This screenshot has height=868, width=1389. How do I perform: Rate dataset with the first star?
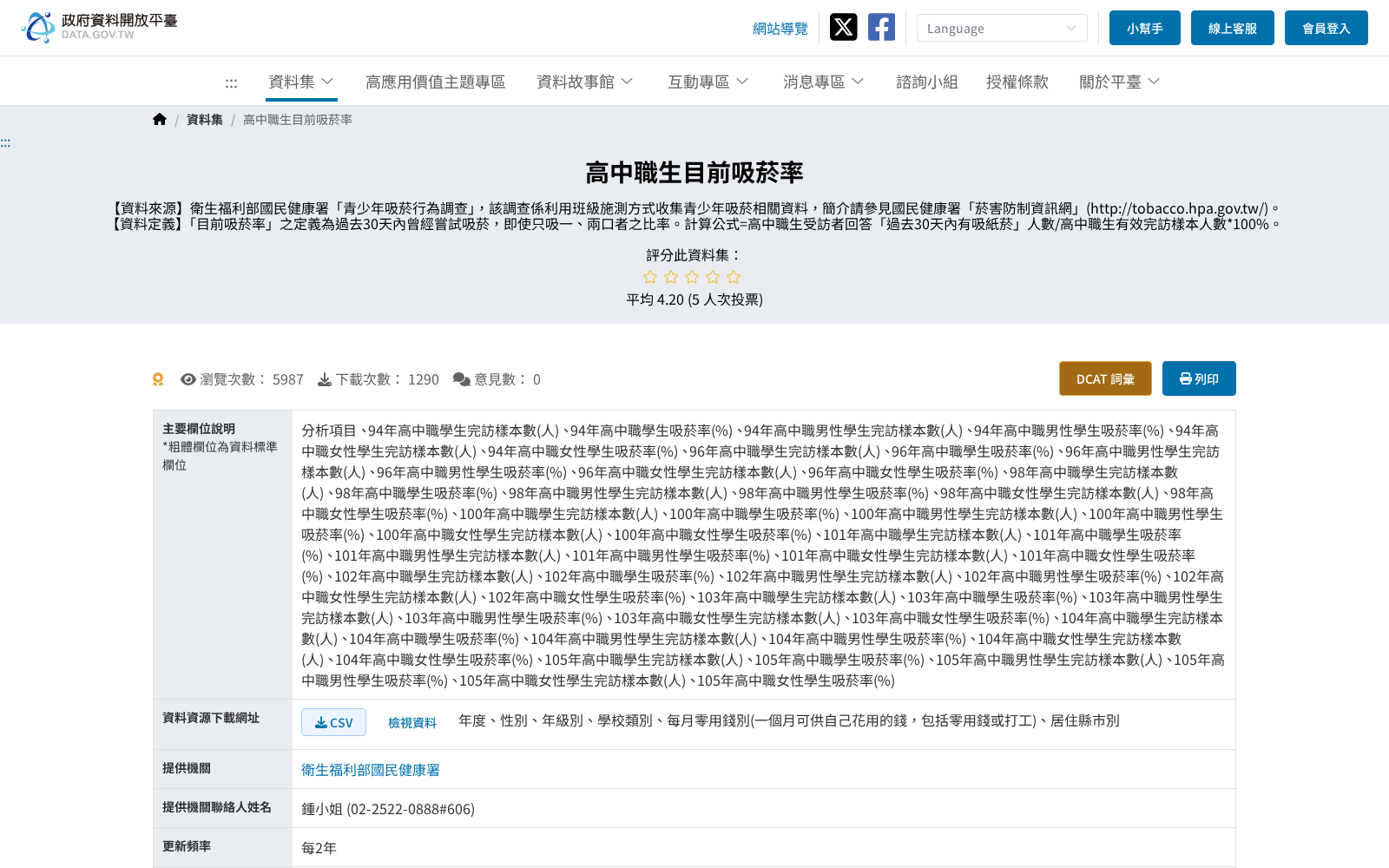[x=650, y=277]
